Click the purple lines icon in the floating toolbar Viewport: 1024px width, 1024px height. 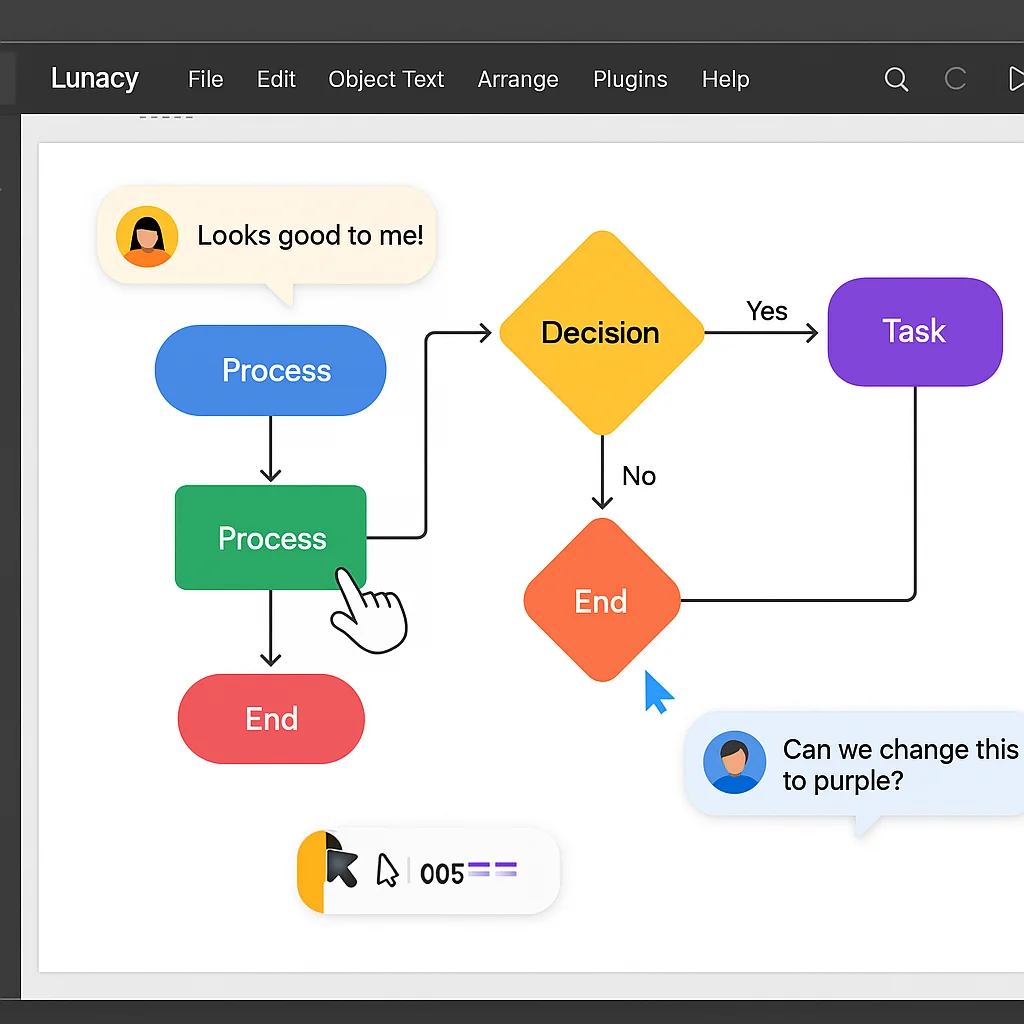(492, 870)
